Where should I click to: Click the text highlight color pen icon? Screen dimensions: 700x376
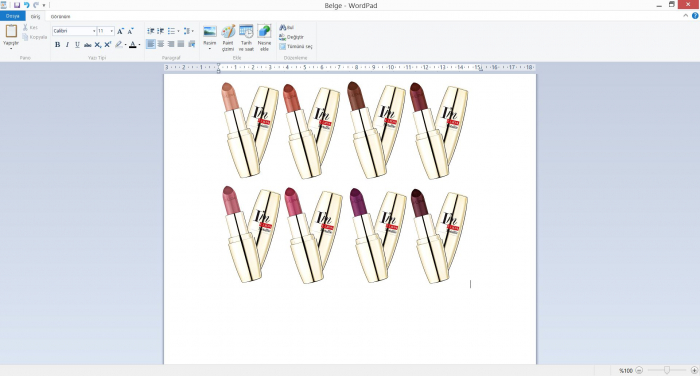coord(118,45)
